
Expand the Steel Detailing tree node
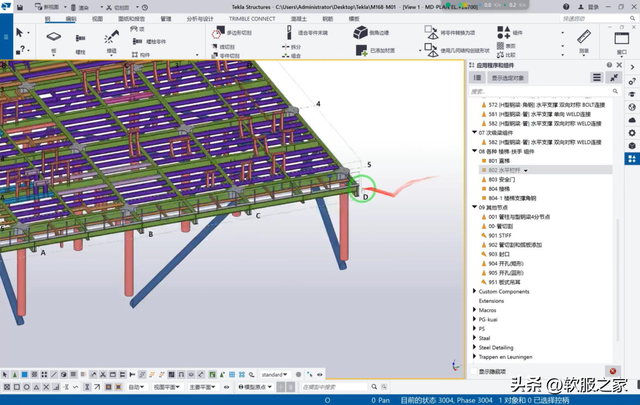point(474,347)
